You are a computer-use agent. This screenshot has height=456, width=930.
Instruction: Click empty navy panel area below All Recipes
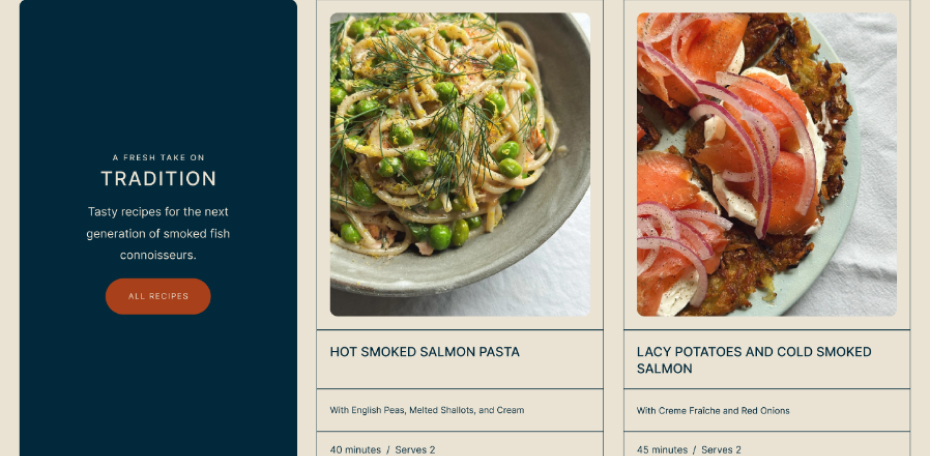[158, 385]
